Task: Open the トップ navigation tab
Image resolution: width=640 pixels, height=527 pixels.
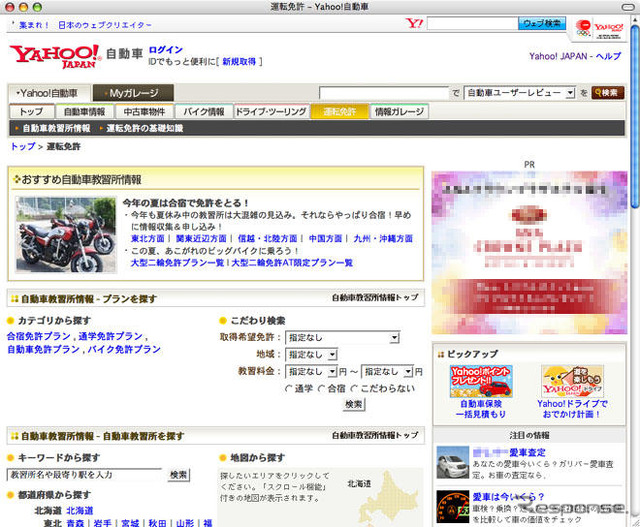Action: pyautogui.click(x=31, y=111)
